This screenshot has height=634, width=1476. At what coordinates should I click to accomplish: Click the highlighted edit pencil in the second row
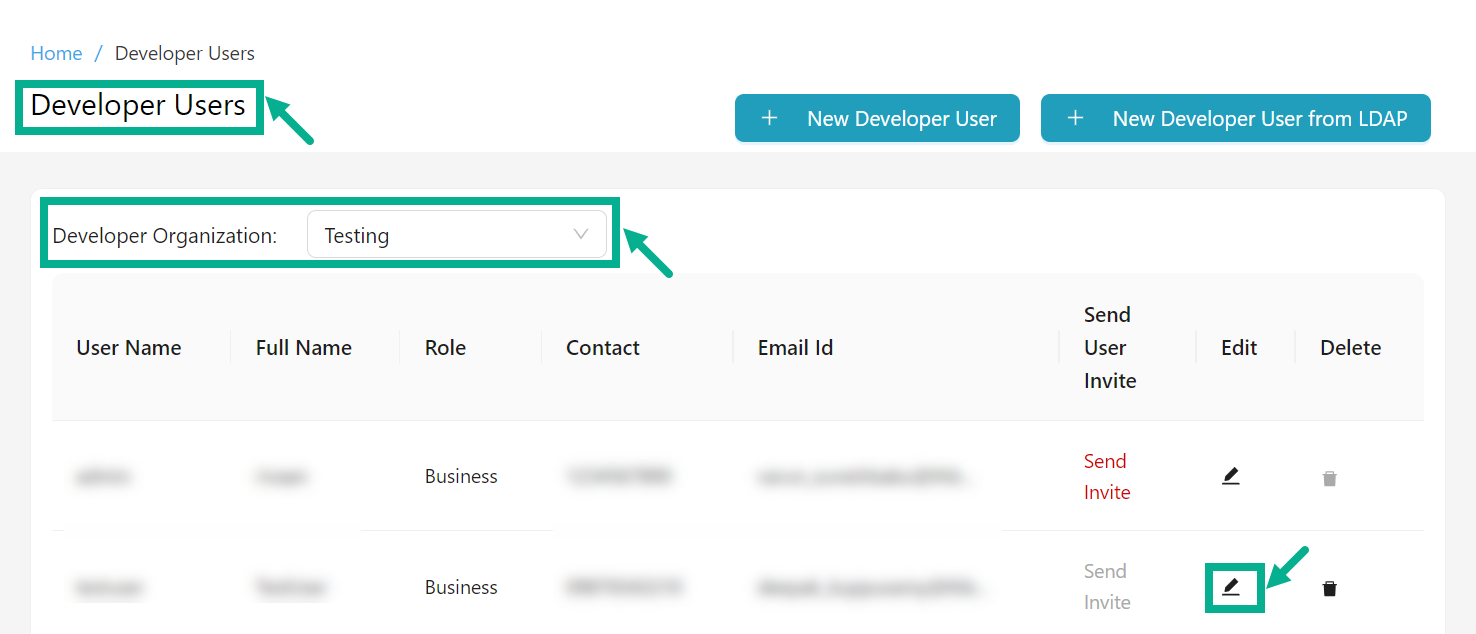1230,587
